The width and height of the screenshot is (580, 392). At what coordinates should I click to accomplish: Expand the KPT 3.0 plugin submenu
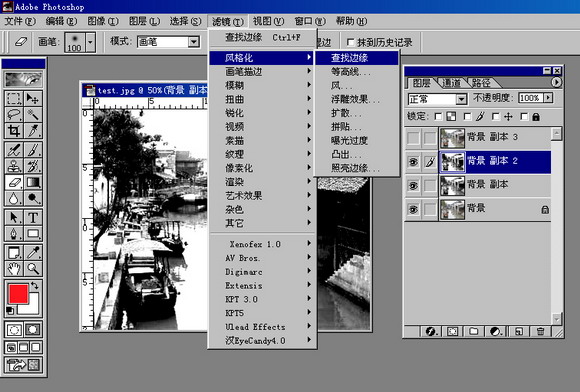262,299
